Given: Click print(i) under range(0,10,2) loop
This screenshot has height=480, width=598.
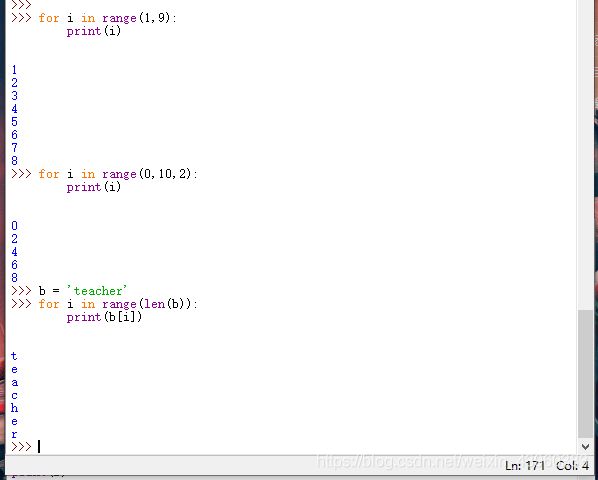Looking at the screenshot, I should pyautogui.click(x=94, y=187).
